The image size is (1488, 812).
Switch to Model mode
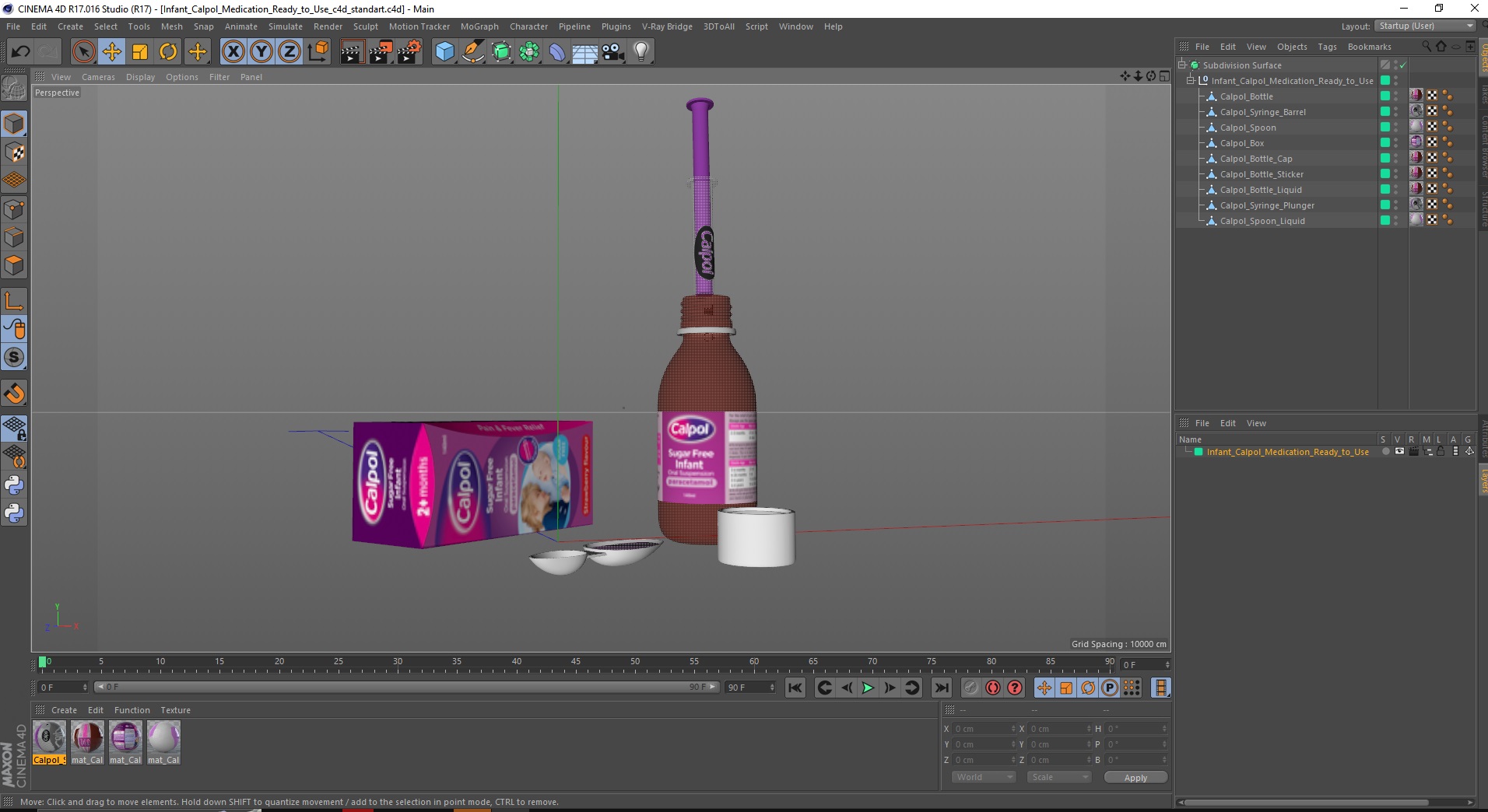(x=14, y=124)
